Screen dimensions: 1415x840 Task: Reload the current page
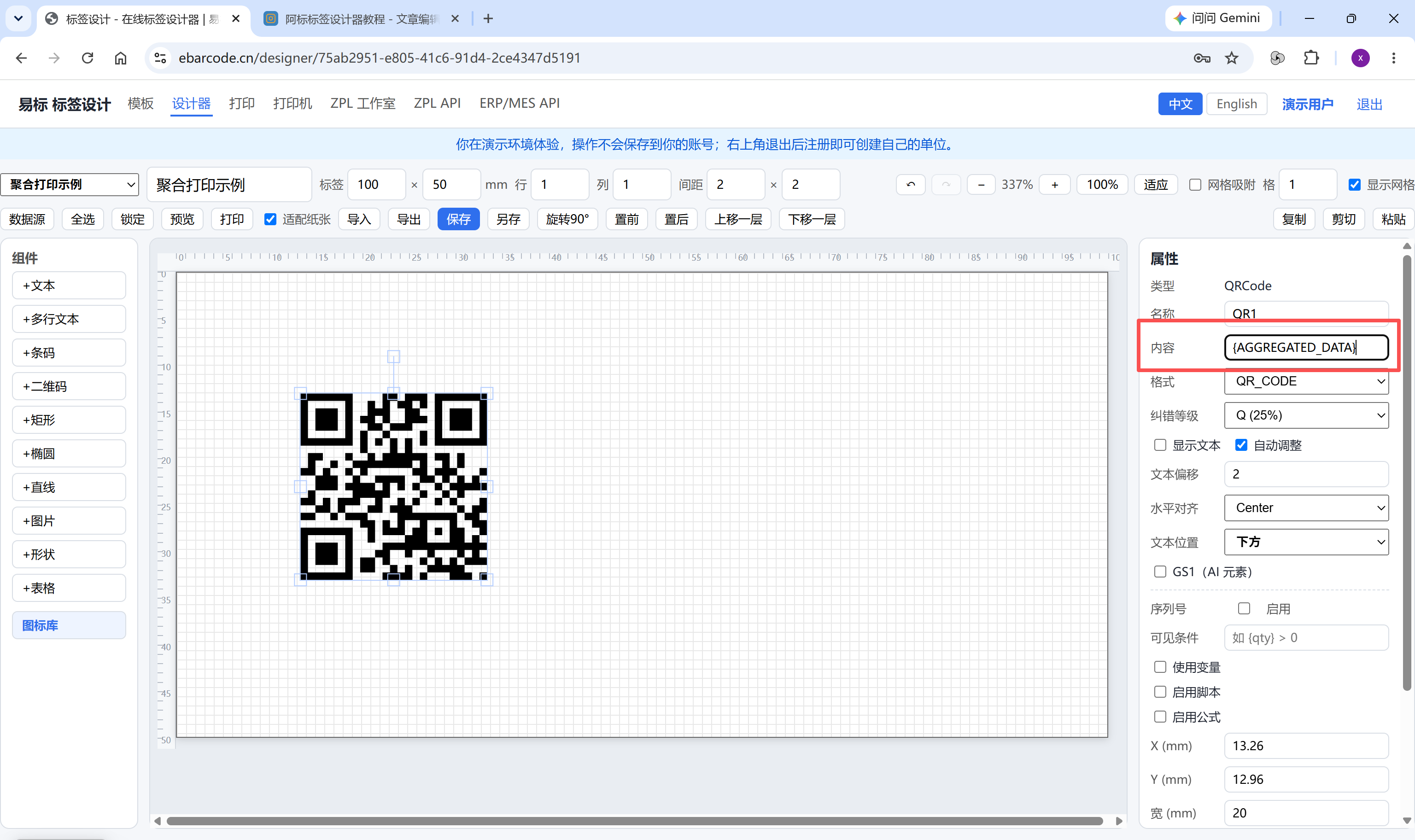(x=87, y=58)
